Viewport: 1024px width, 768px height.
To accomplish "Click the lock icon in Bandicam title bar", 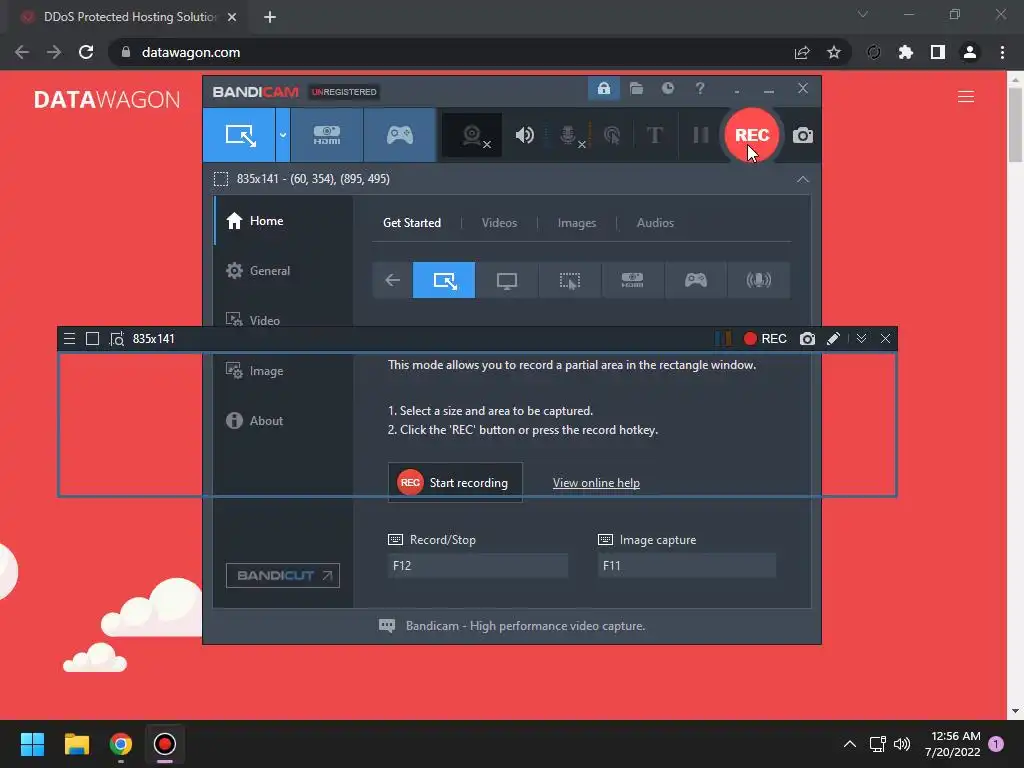I will (x=603, y=88).
